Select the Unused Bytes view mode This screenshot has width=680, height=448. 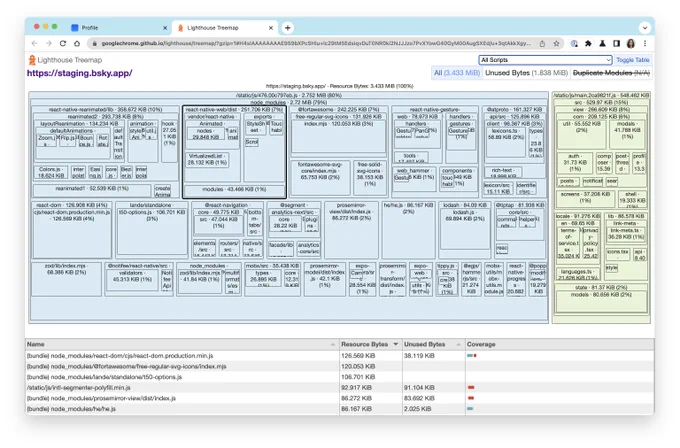click(x=526, y=73)
